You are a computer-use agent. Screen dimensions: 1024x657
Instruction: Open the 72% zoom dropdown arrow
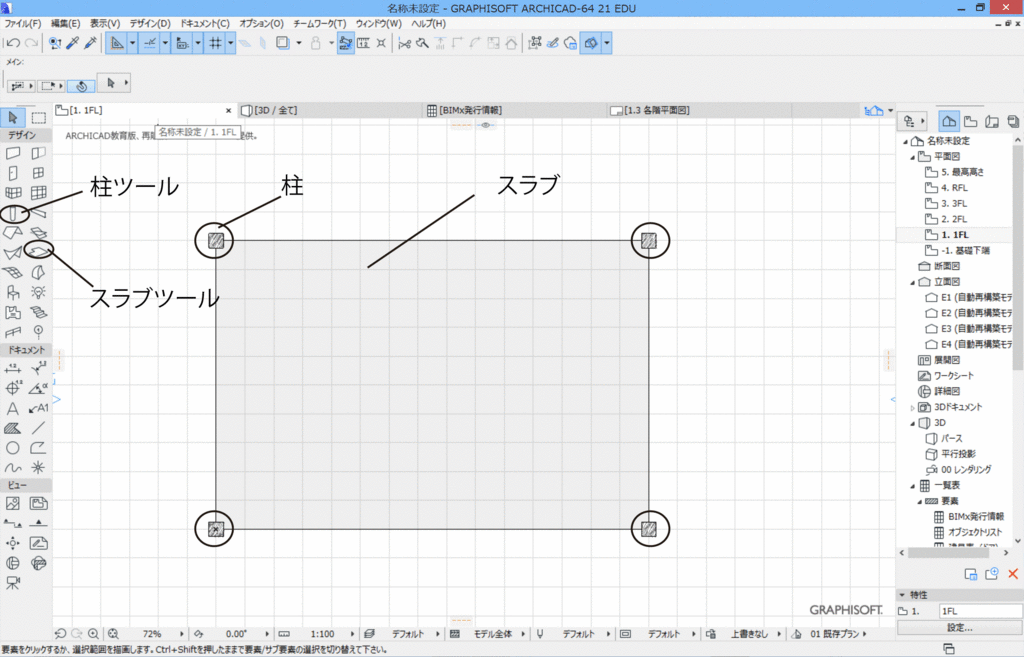tap(182, 633)
